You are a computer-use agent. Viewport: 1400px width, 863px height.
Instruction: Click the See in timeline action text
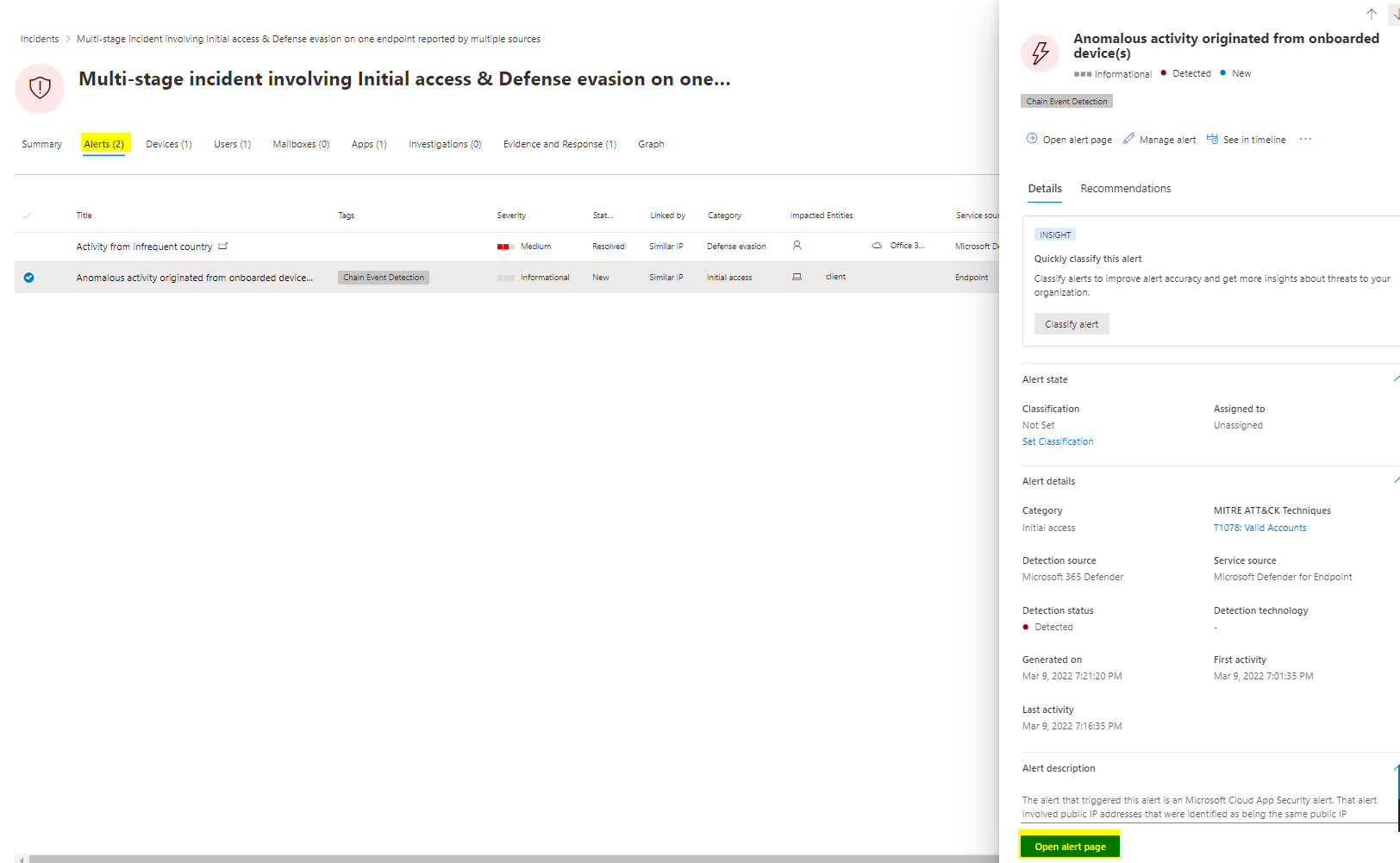point(1254,140)
